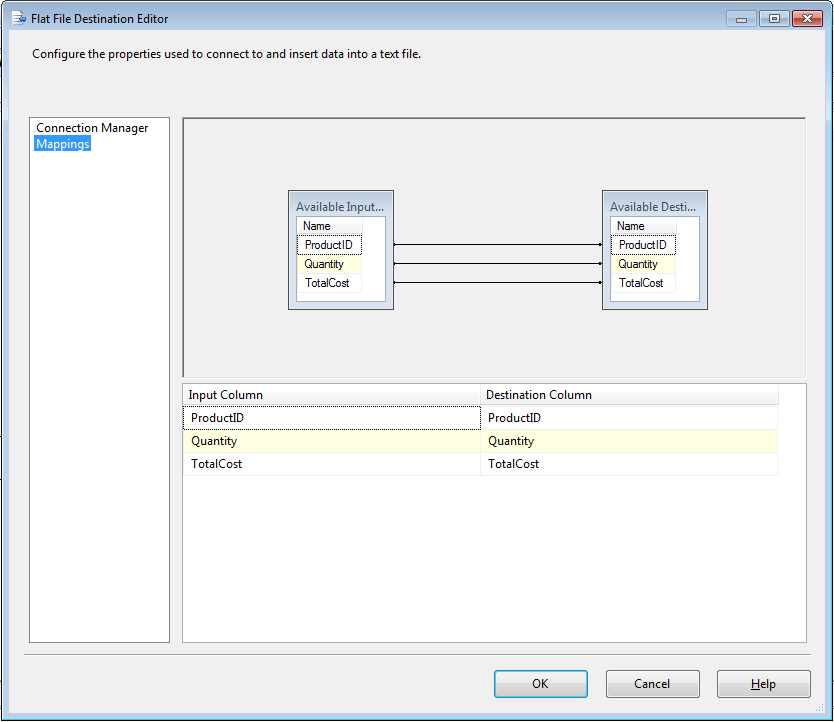Select TotalCost in Available Input Columns box
The height and width of the screenshot is (722, 834).
pos(329,283)
